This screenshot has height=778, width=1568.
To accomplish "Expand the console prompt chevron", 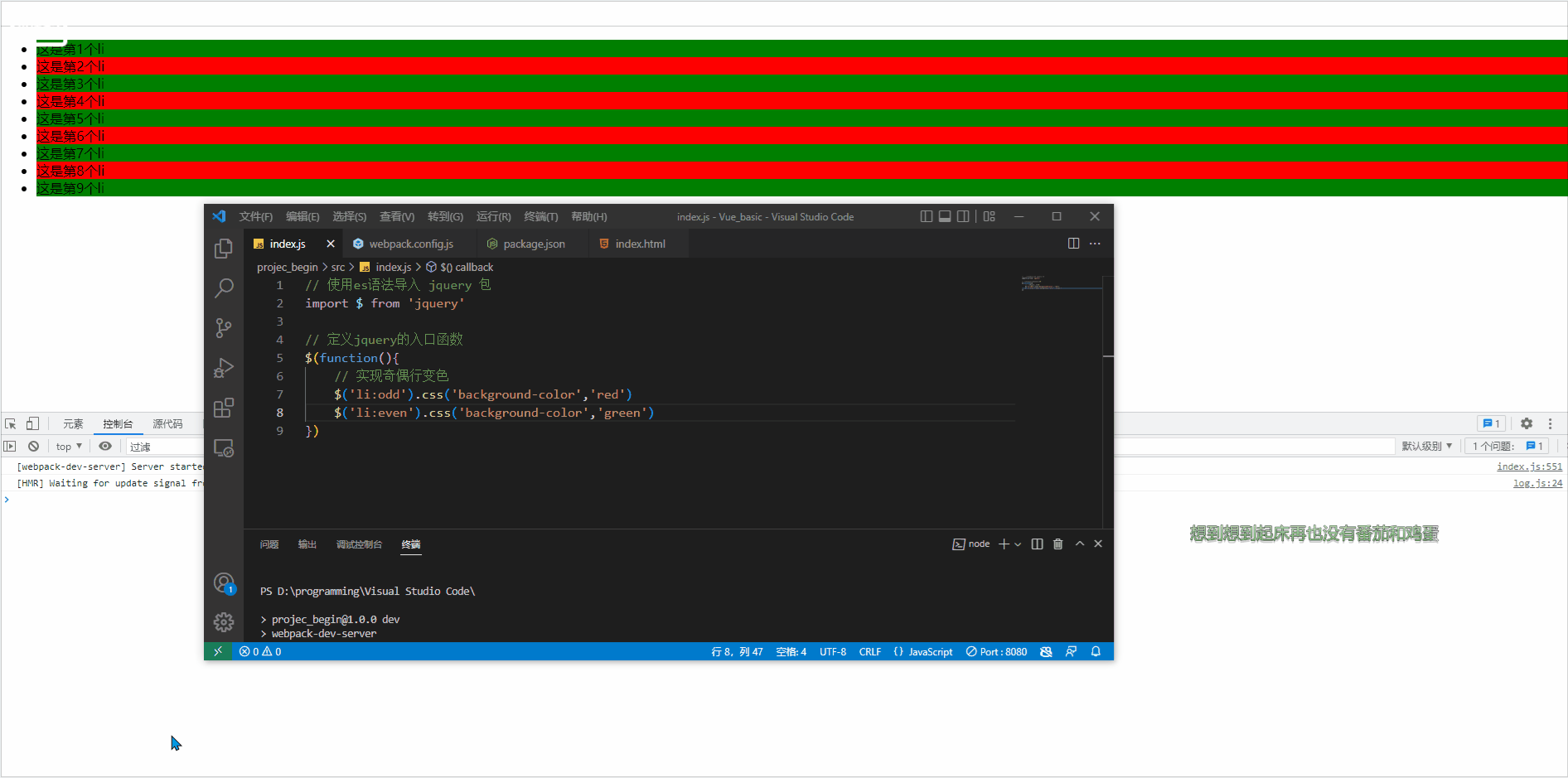I will [7, 500].
